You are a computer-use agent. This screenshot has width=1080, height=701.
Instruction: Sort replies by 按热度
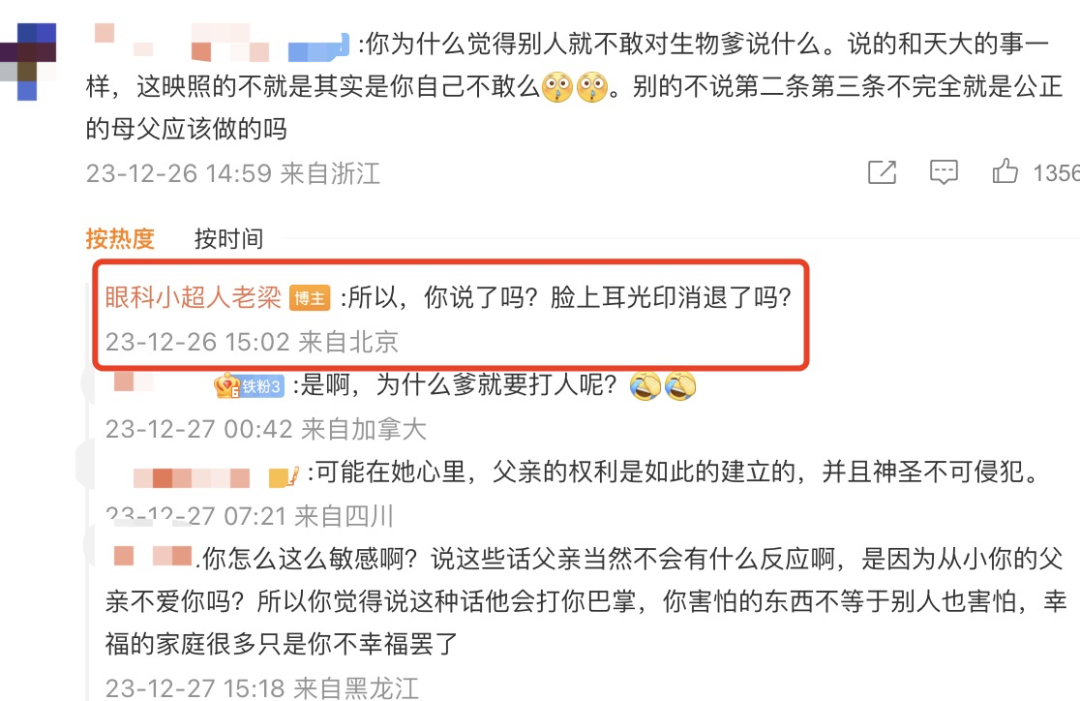click(120, 239)
